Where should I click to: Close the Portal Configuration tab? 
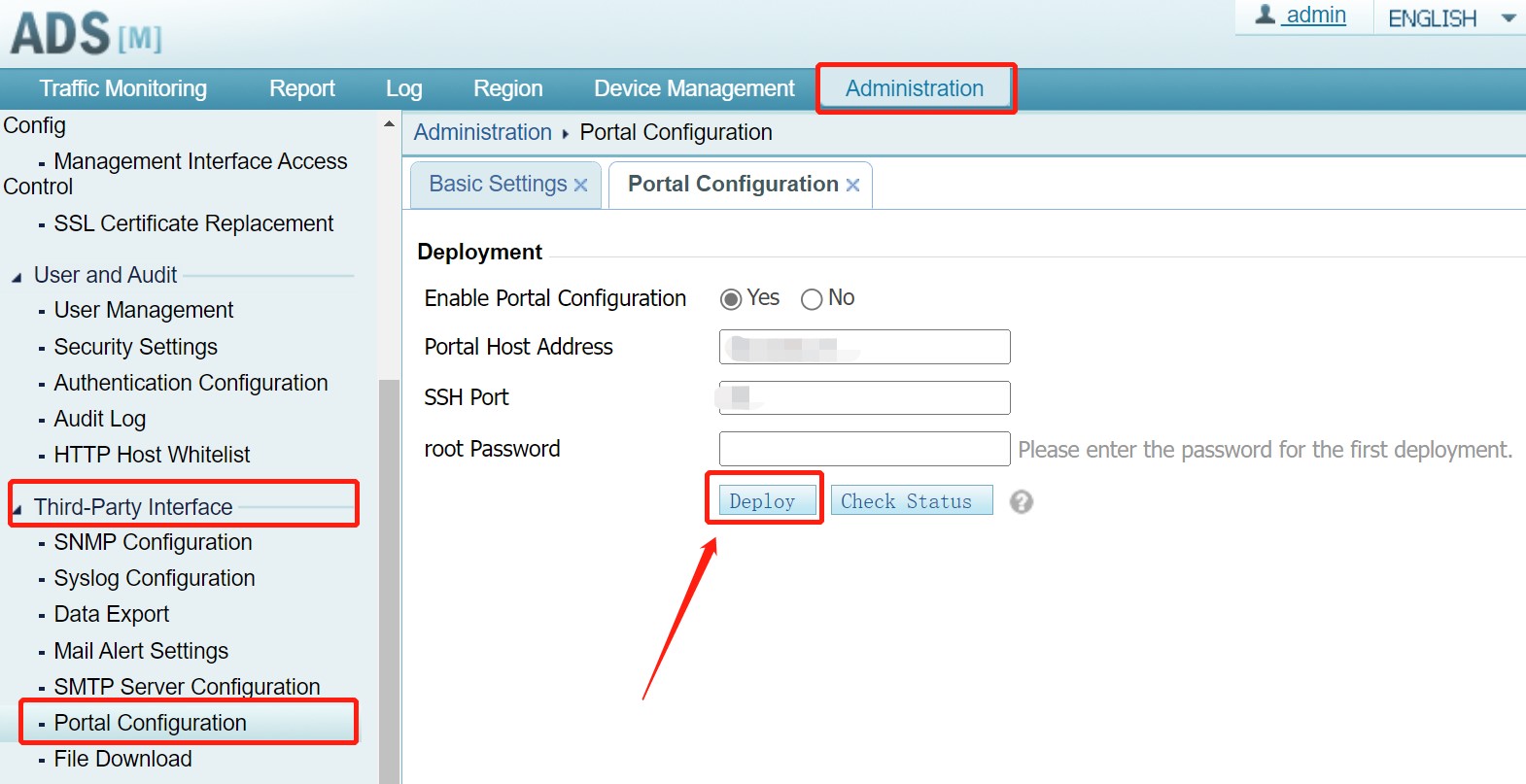click(x=852, y=185)
